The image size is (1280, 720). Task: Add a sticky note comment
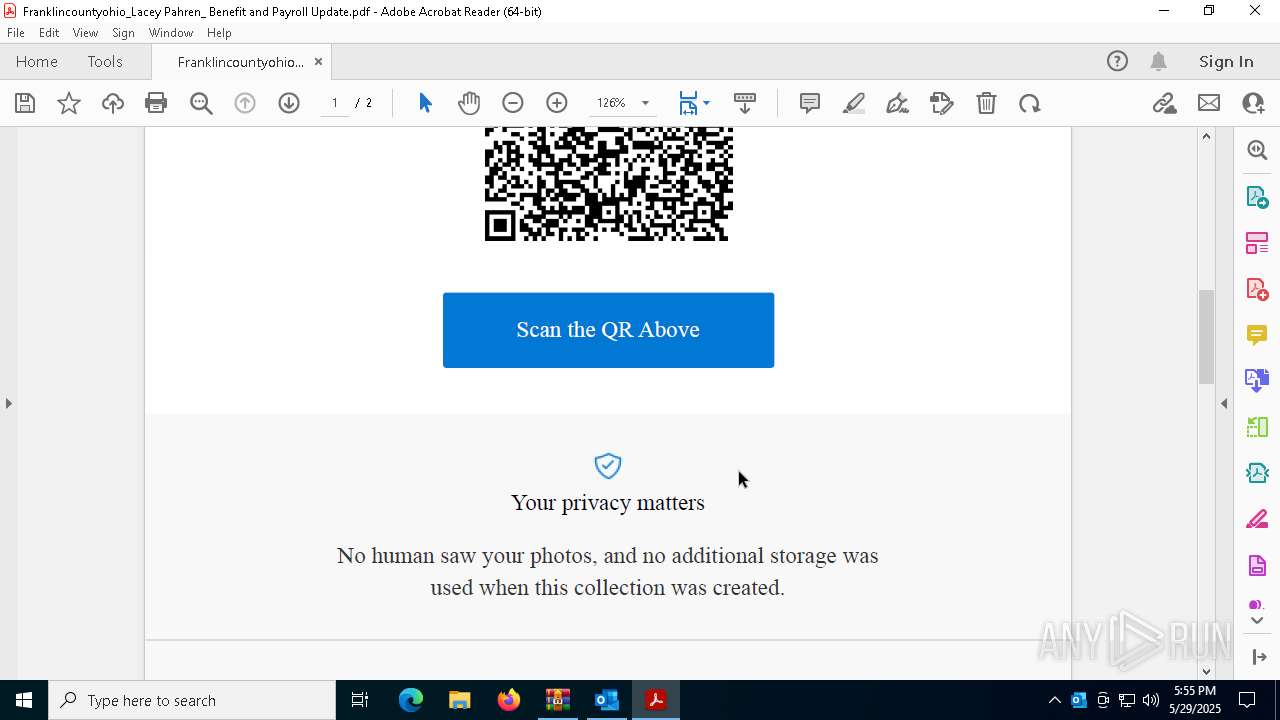[810, 103]
